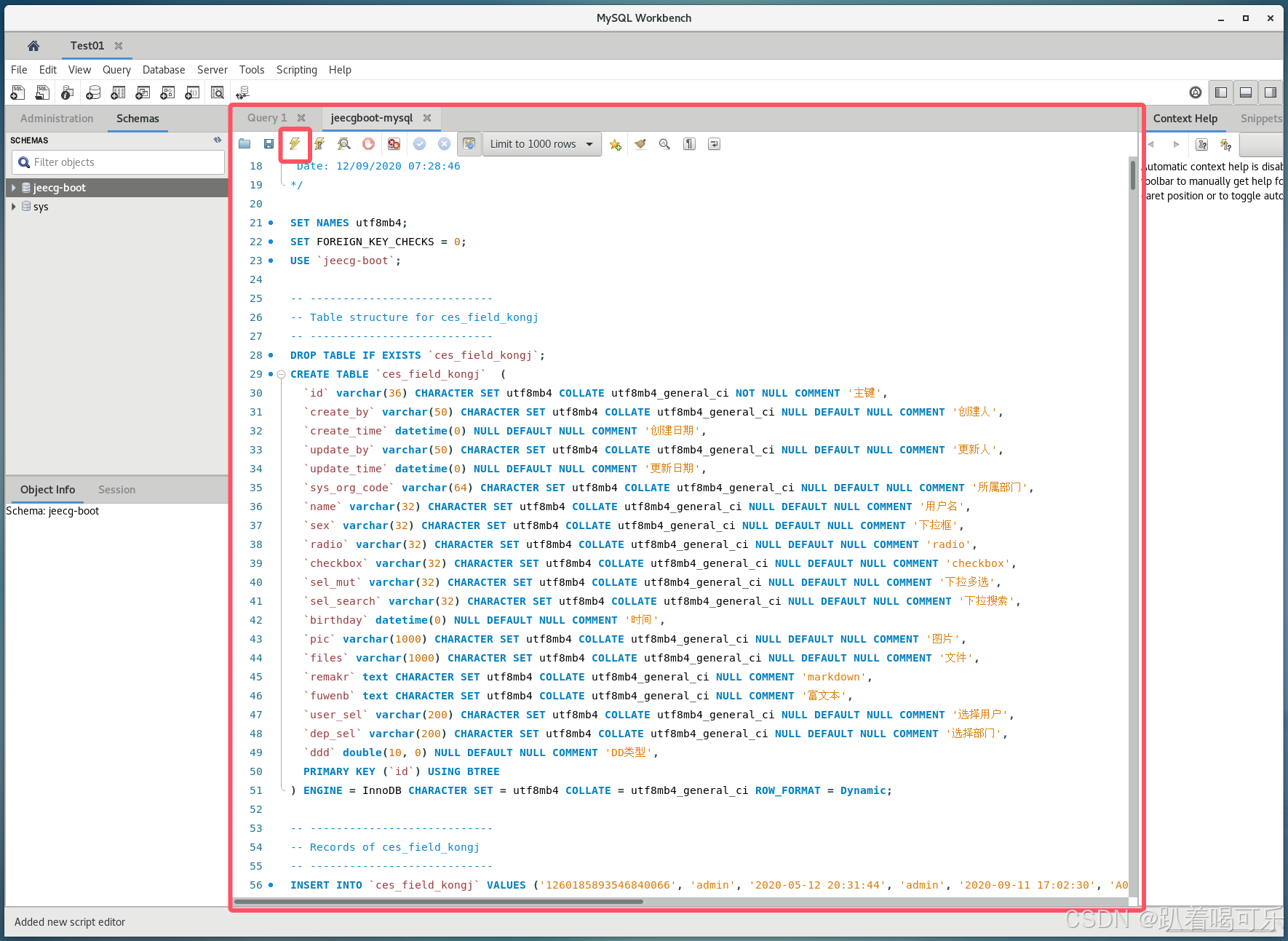Get context help for caret position
Image resolution: width=1288 pixels, height=941 pixels.
1202,145
